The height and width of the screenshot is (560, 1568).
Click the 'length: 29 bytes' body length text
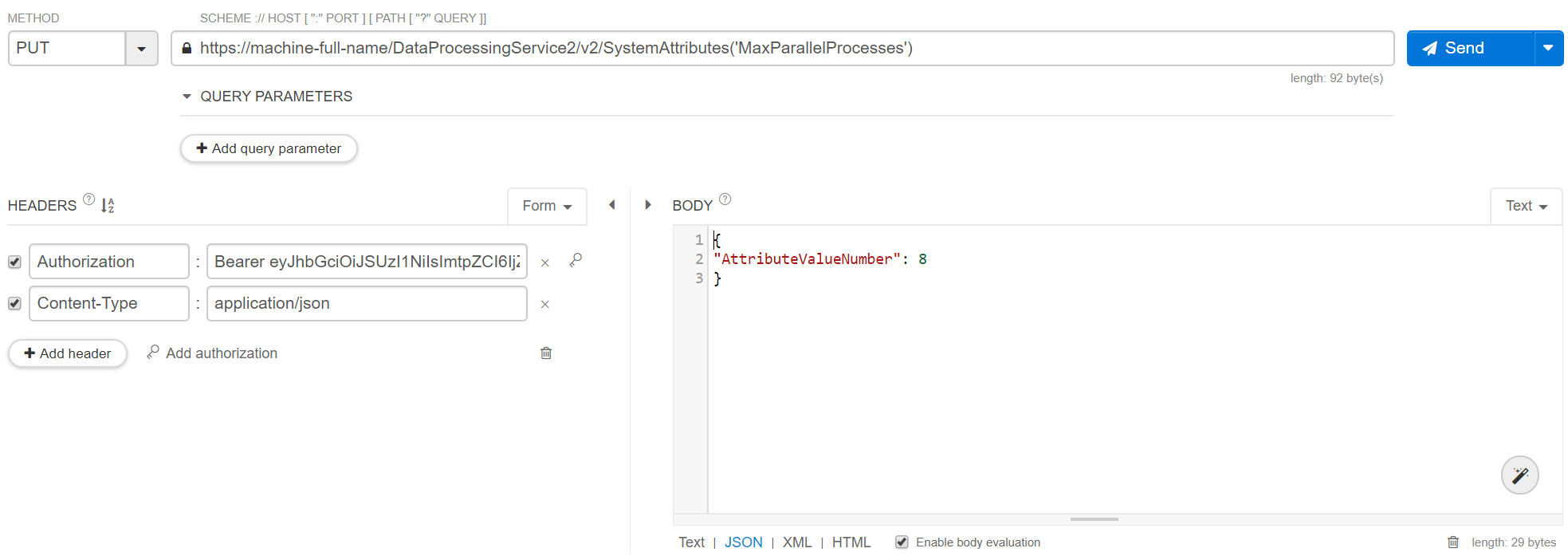1514,542
